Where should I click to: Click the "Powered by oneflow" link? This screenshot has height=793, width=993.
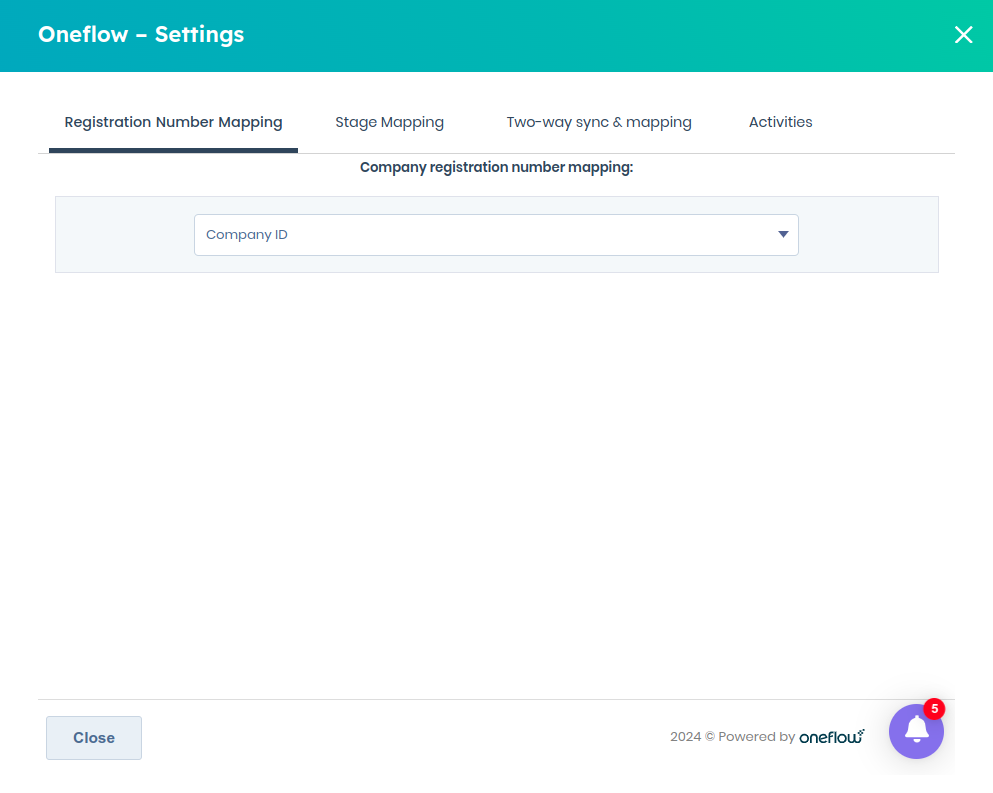click(x=768, y=736)
